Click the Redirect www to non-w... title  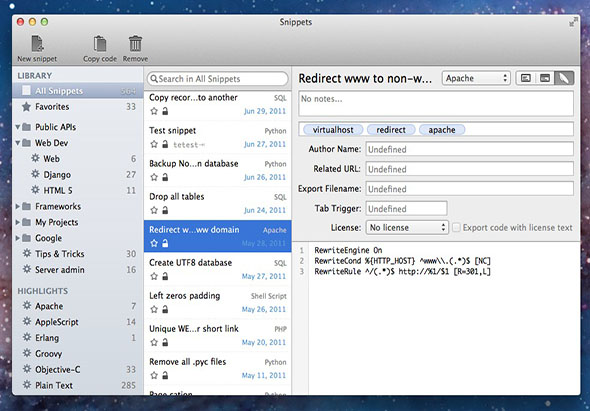coord(365,78)
